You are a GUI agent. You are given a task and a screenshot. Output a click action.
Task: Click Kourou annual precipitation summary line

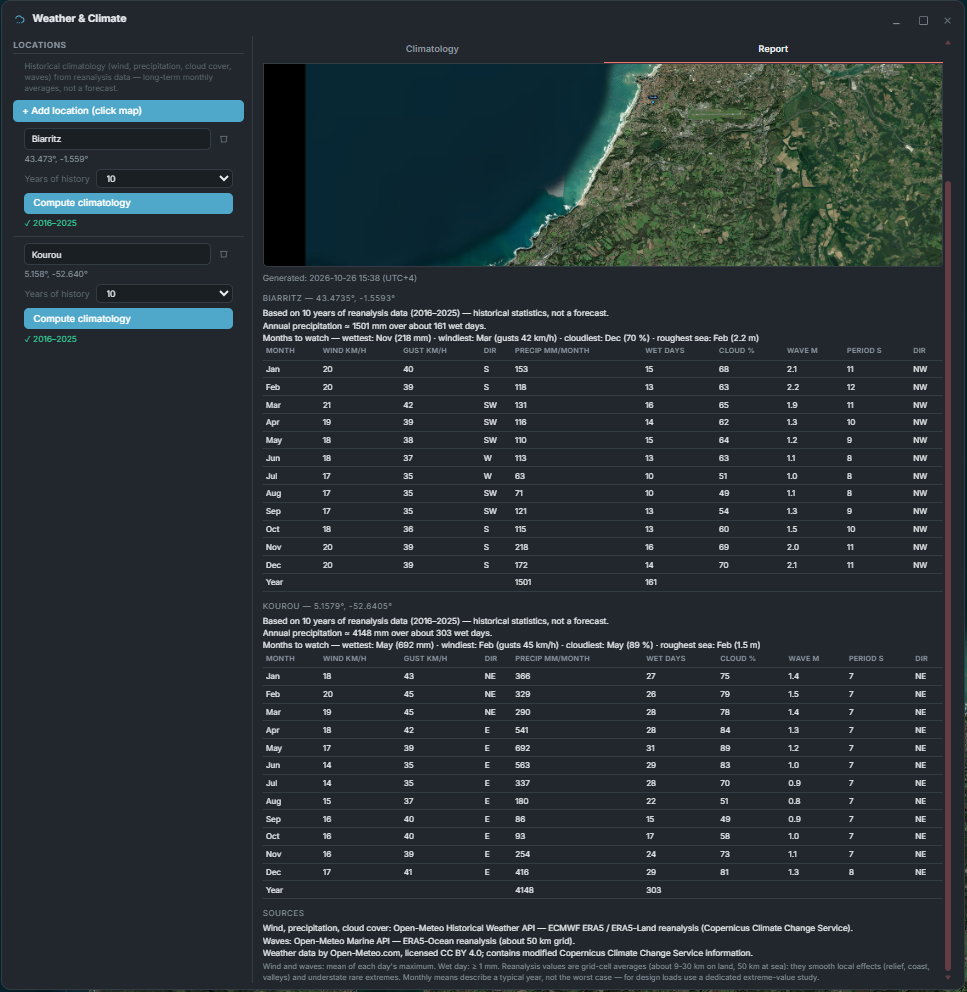[377, 633]
